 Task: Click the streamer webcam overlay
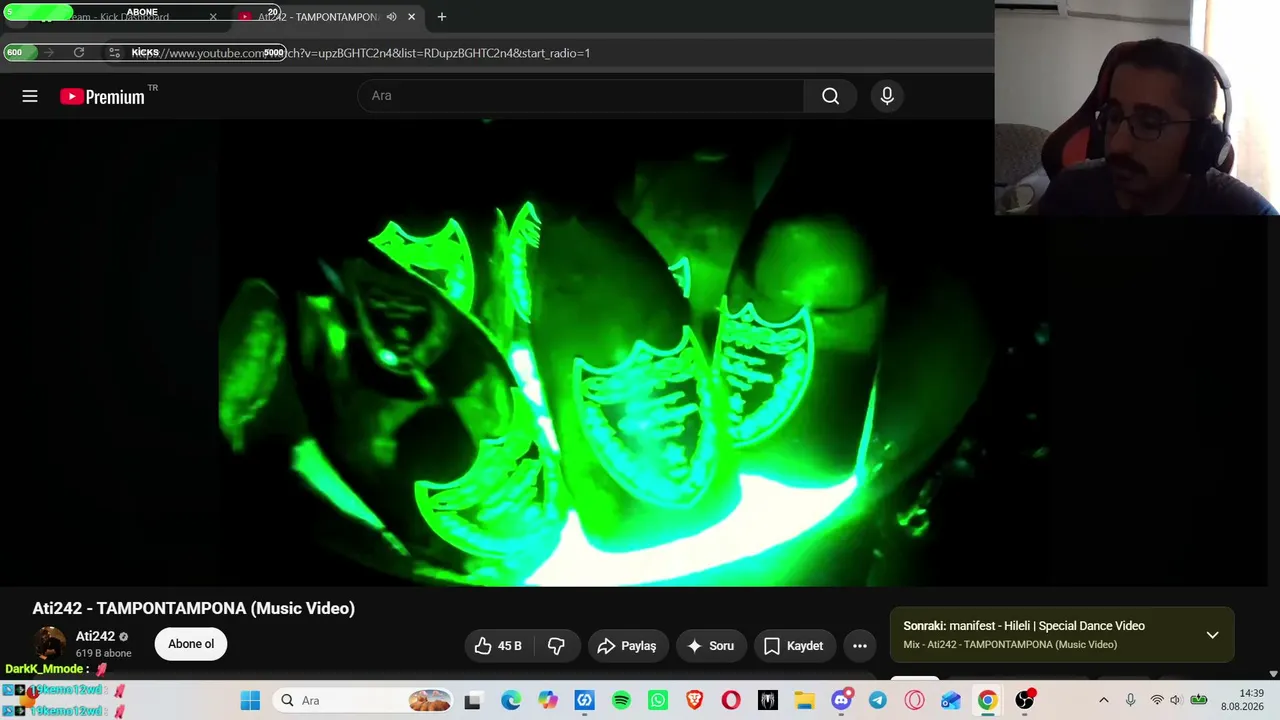point(1137,107)
